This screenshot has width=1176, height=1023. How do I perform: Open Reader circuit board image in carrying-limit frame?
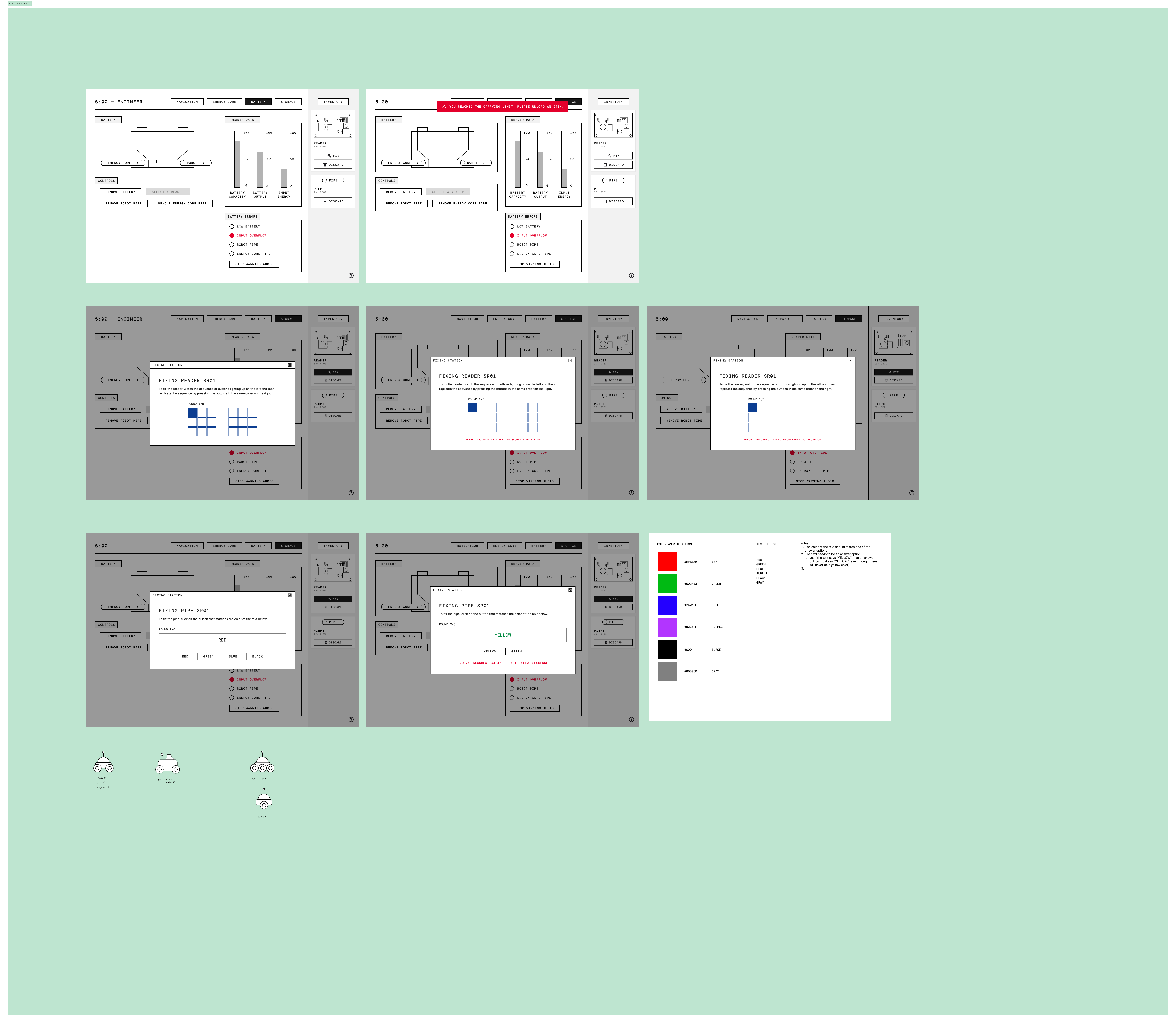(613, 125)
